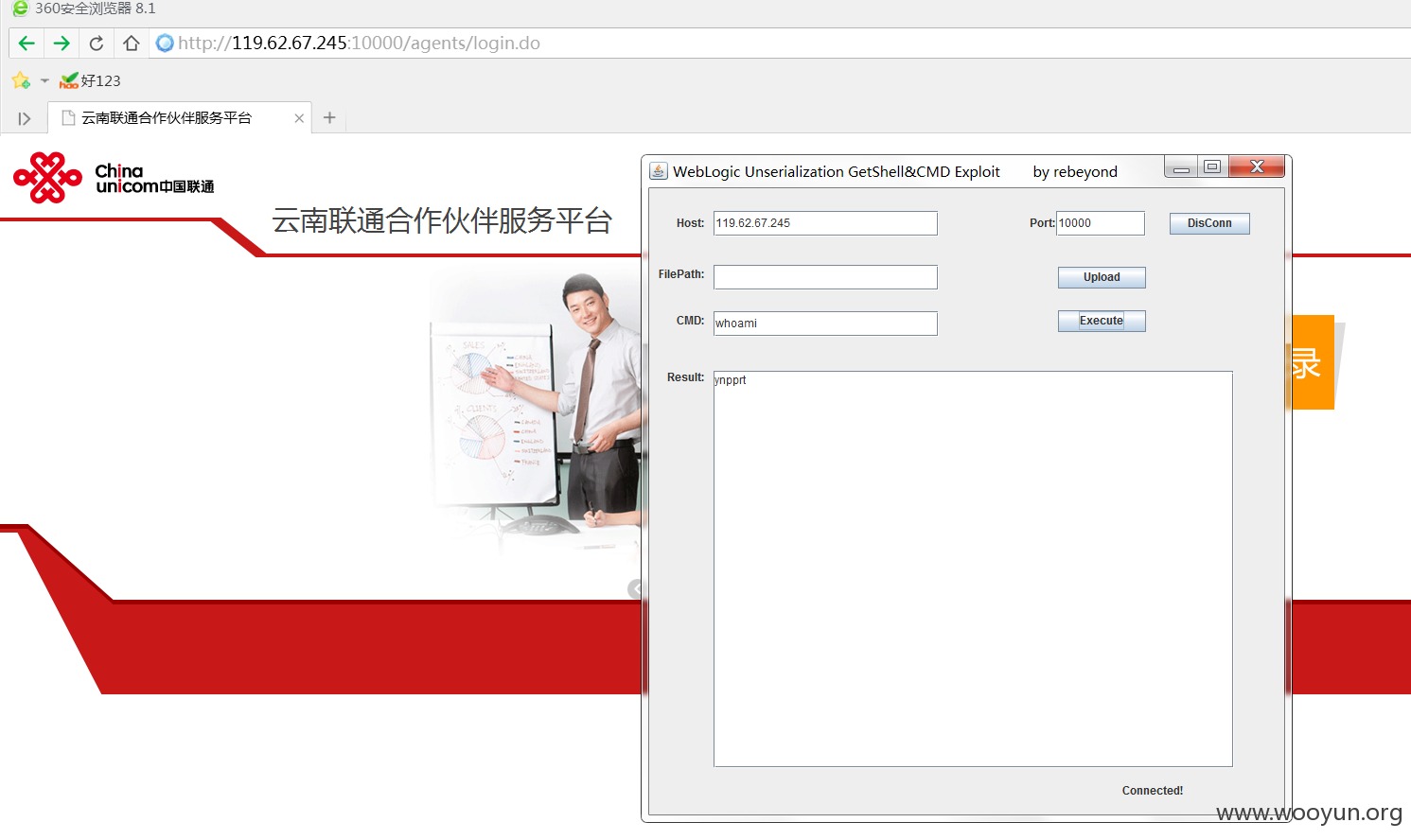Image resolution: width=1411 pixels, height=840 pixels.
Task: Close the WebLogic exploit window
Action: 1257,167
